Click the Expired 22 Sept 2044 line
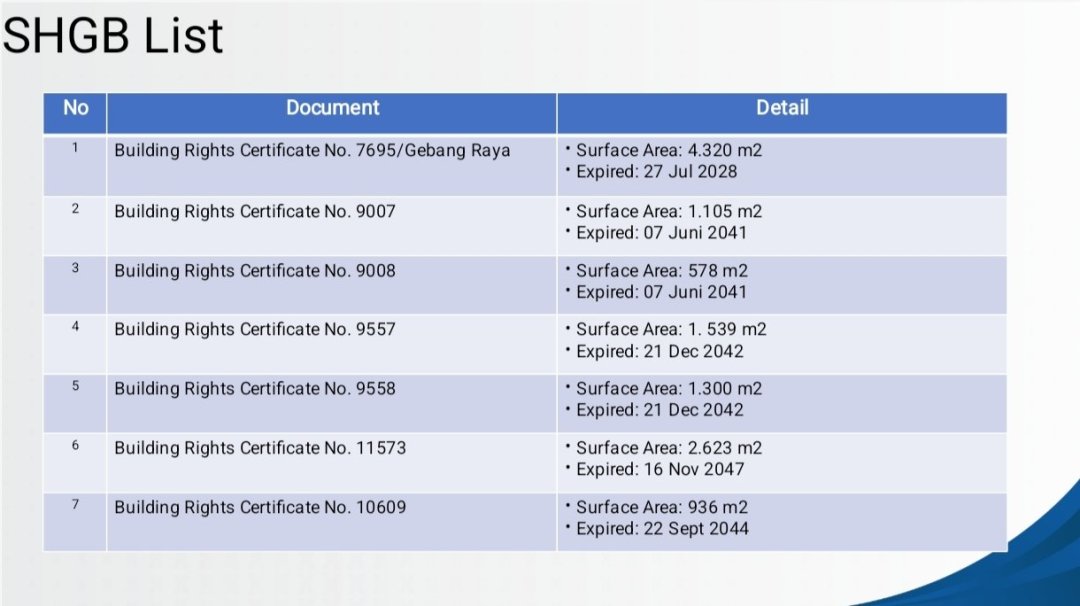Viewport: 1080px width, 606px height. point(662,529)
